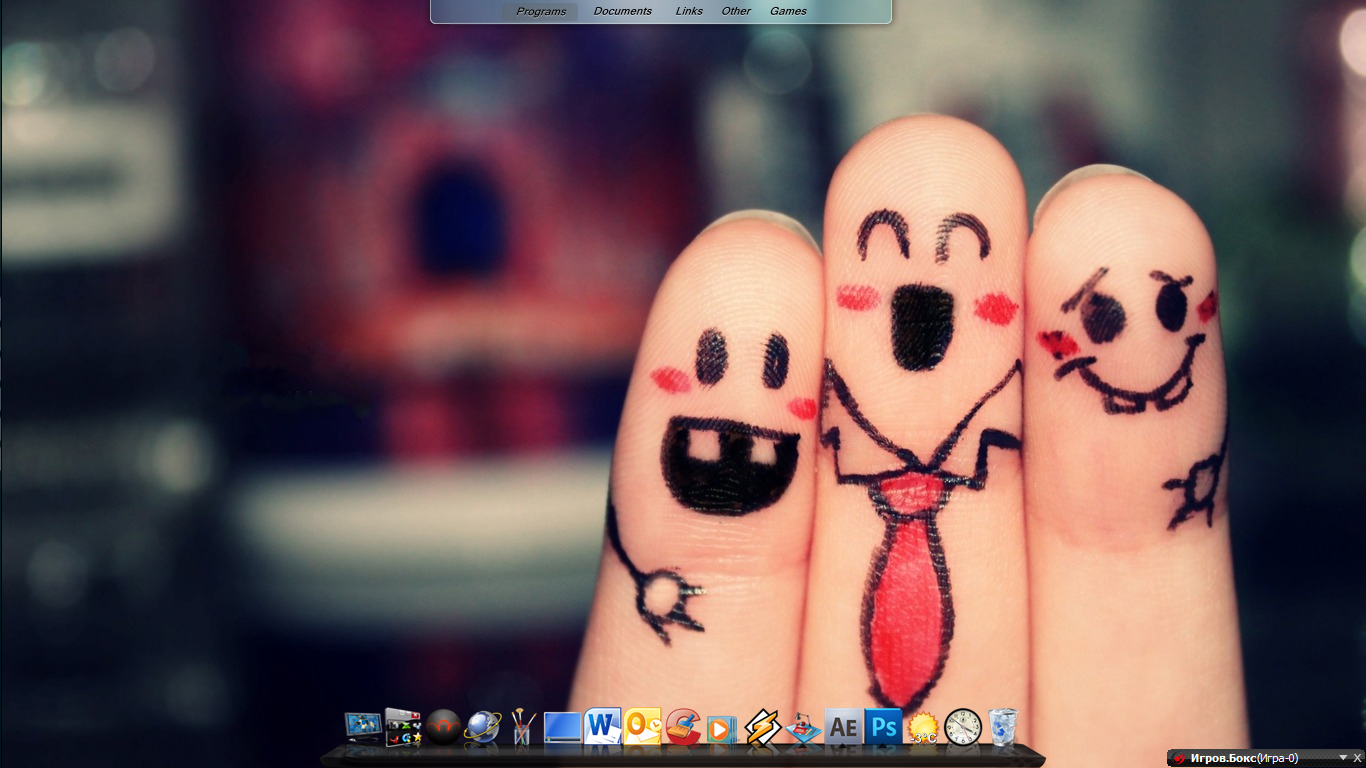Select the Other tab
The width and height of the screenshot is (1366, 768).
click(736, 11)
